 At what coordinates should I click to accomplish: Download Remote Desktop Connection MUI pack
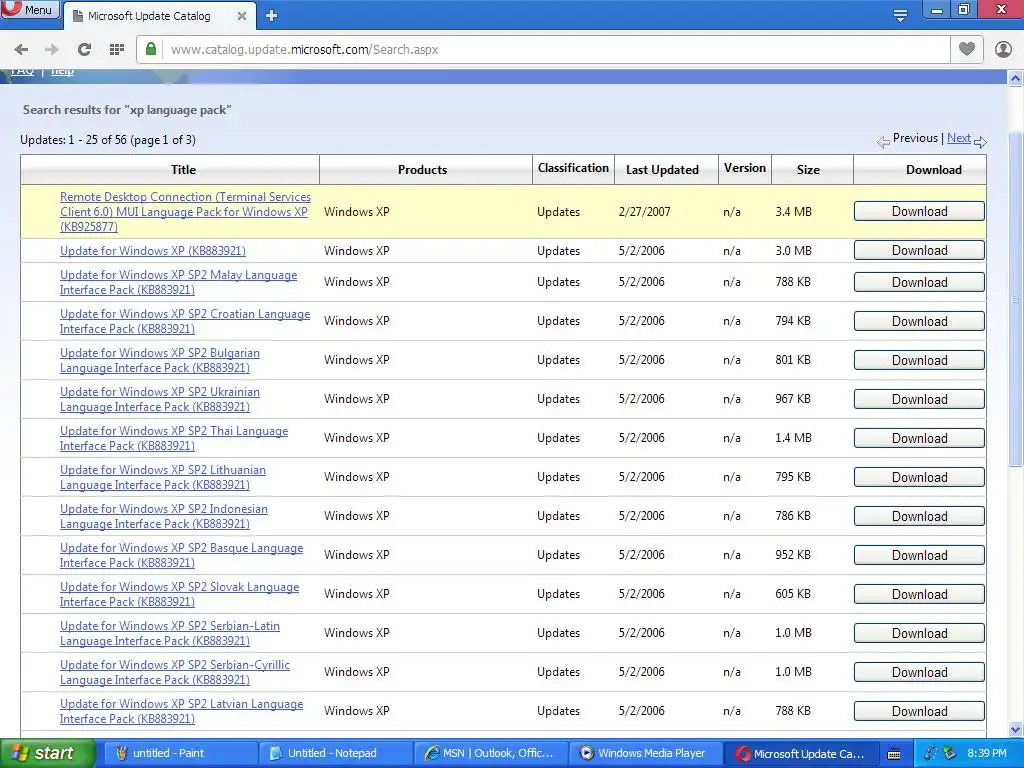(x=919, y=212)
